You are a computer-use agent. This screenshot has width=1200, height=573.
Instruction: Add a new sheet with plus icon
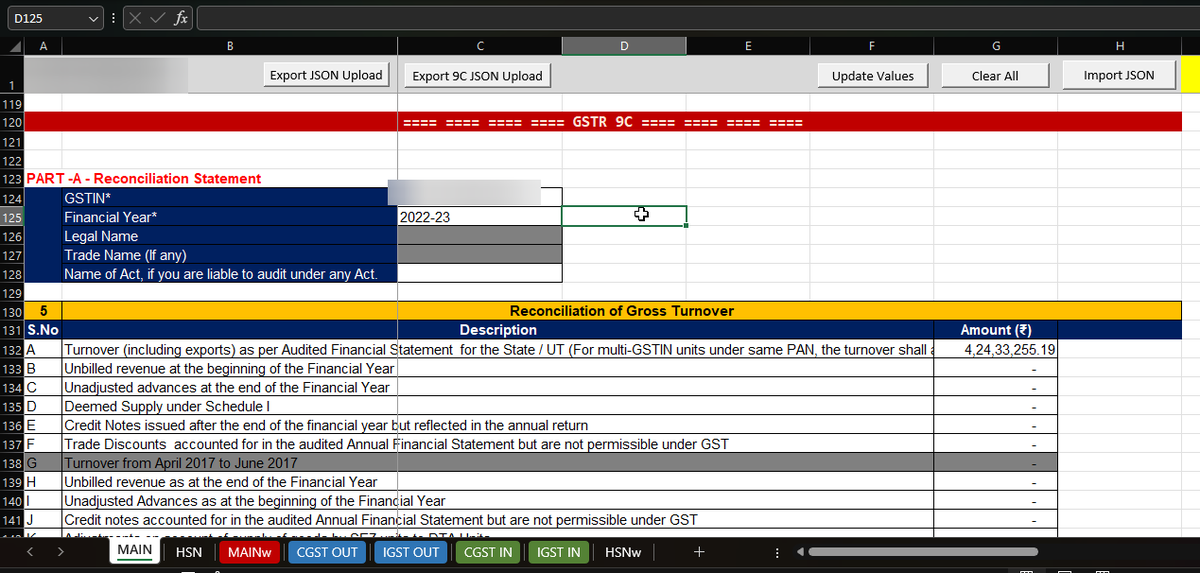(x=699, y=552)
